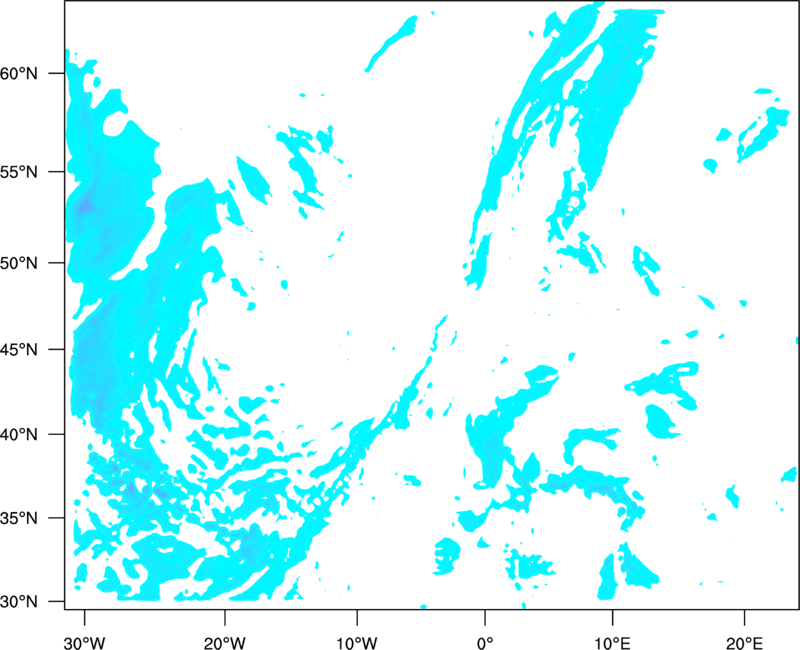Click the 10°E longitude label
This screenshot has height=650, width=800.
pyautogui.click(x=613, y=643)
